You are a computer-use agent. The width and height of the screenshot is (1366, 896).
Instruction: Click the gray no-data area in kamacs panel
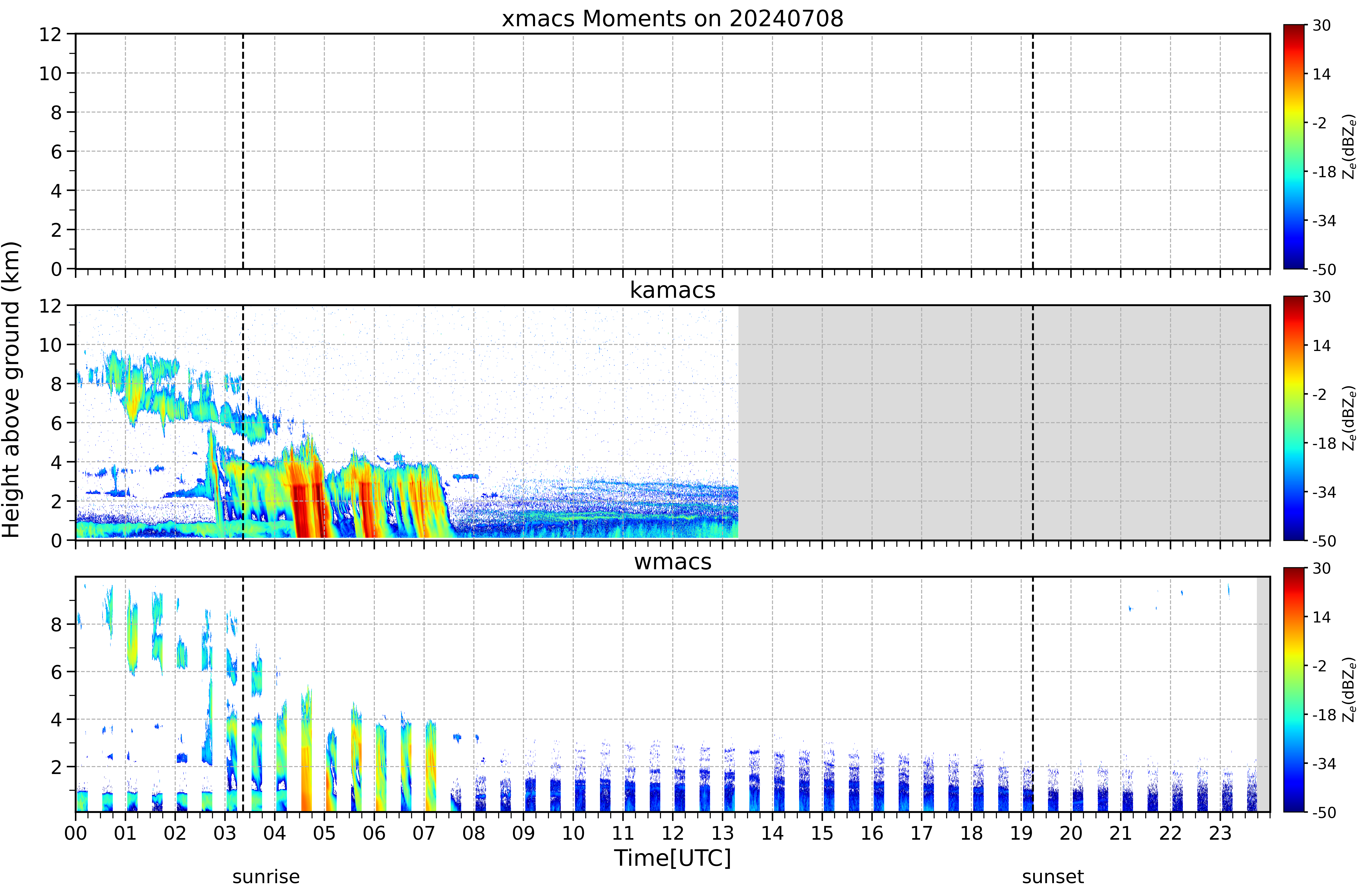(1004, 422)
